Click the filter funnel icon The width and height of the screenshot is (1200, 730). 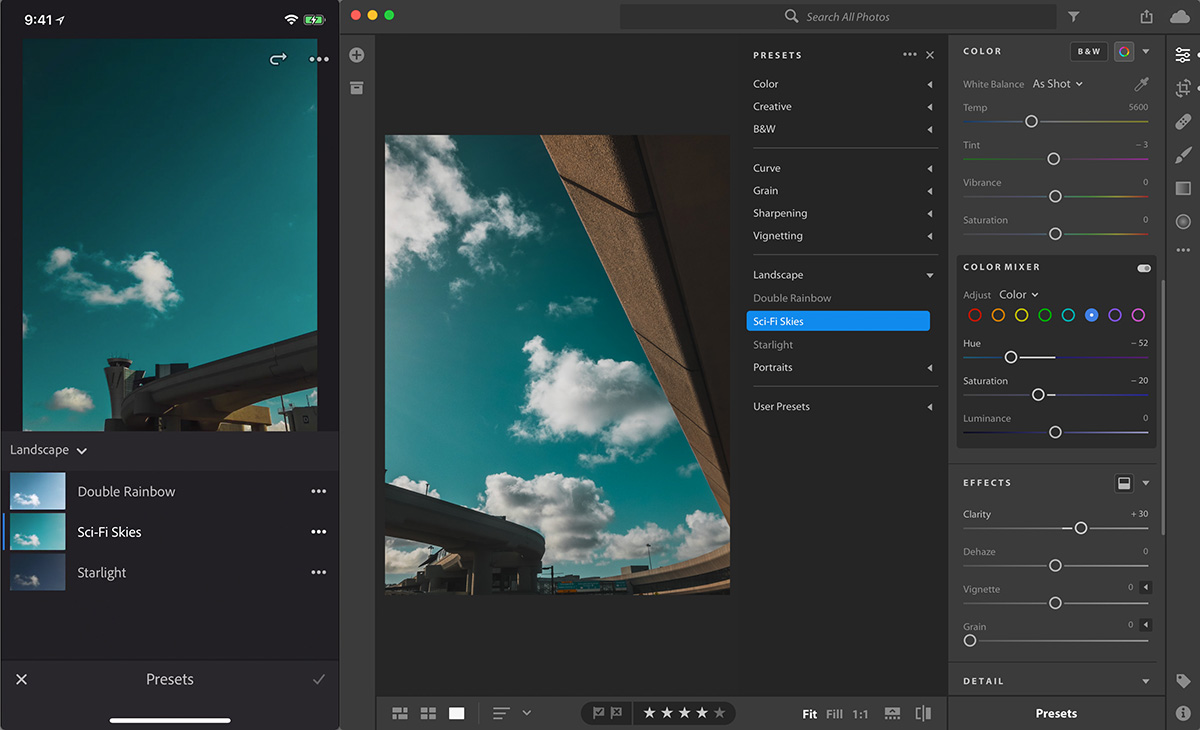[1073, 17]
